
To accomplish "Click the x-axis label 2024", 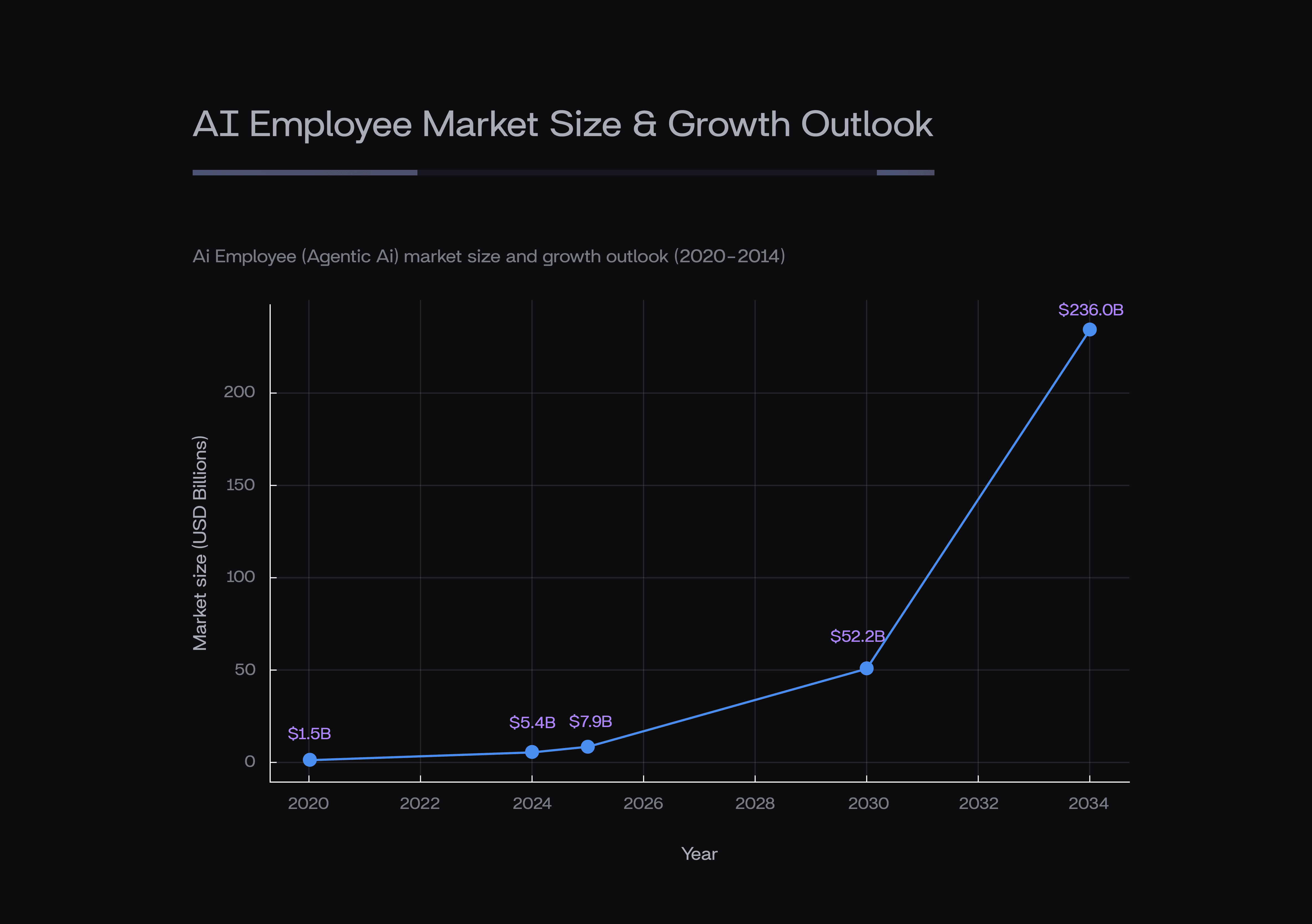I will pos(532,803).
